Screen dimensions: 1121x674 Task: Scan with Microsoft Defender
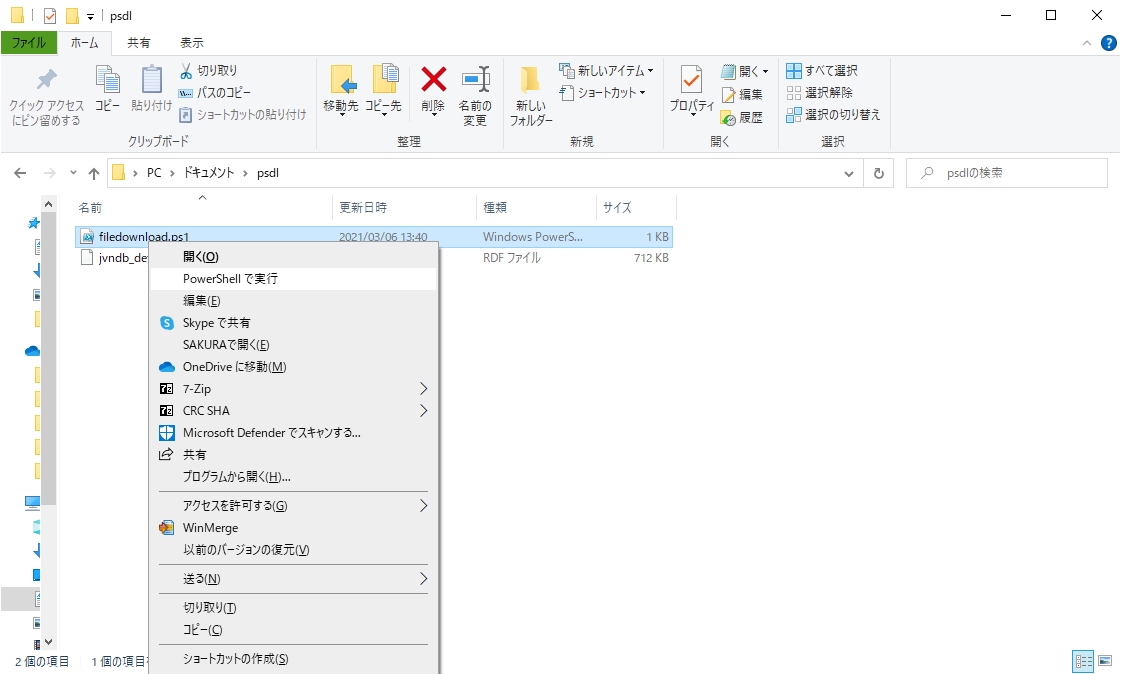[x=293, y=433]
